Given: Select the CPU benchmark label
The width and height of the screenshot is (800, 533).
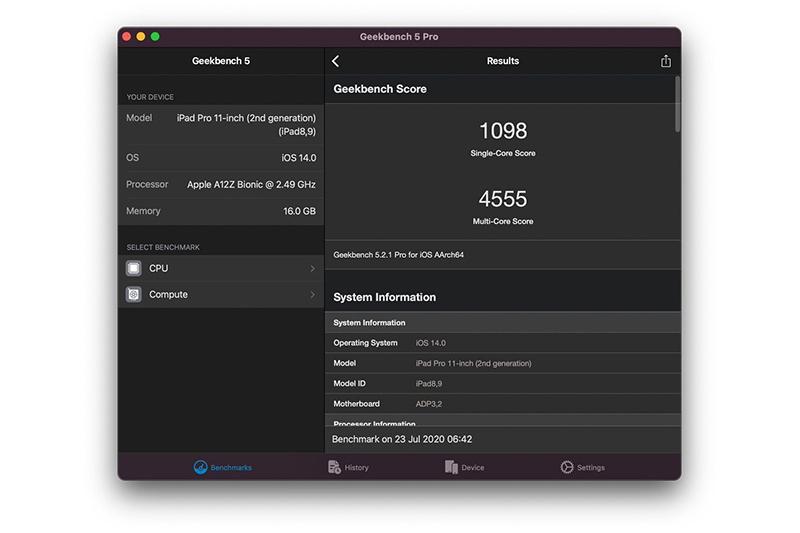Looking at the screenshot, I should pos(159,269).
